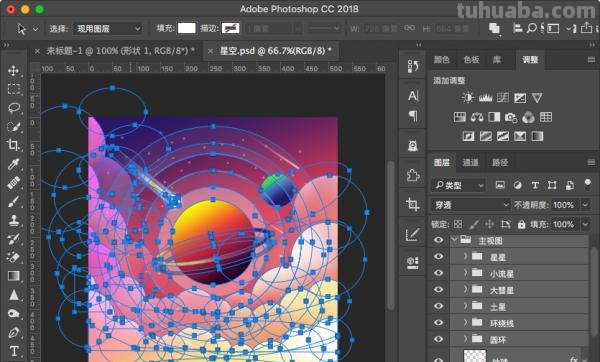Image resolution: width=600 pixels, height=362 pixels.
Task: Select the Lasso tool
Action: [14, 108]
